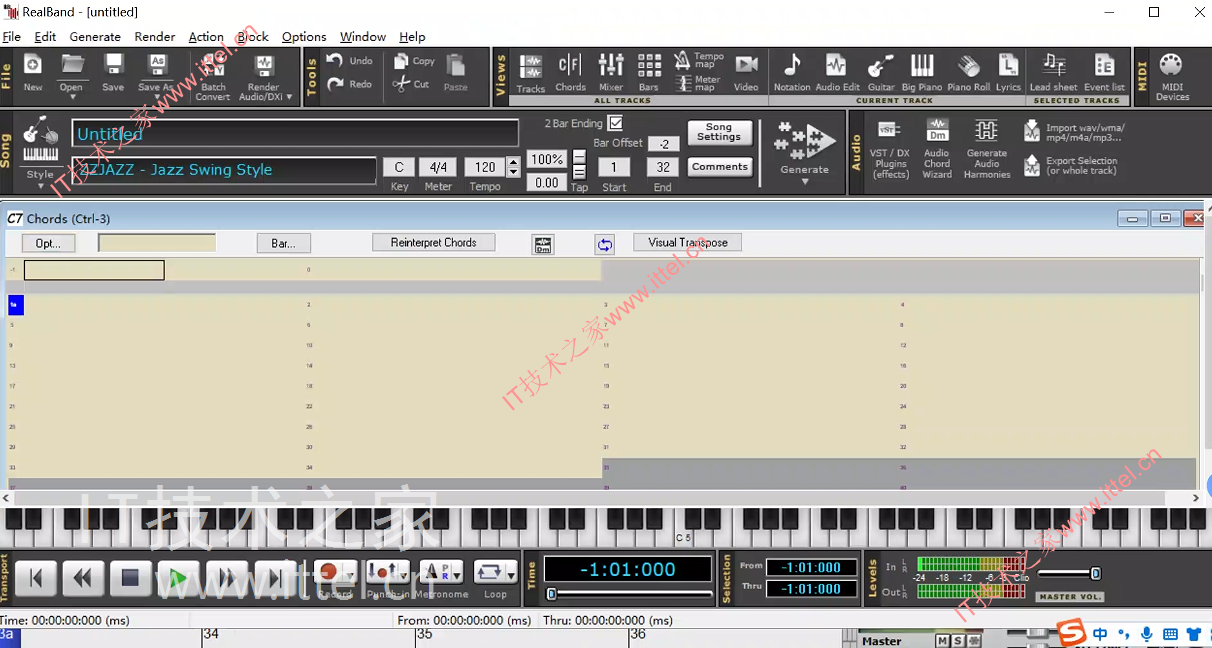Click the Save file icon

point(113,72)
